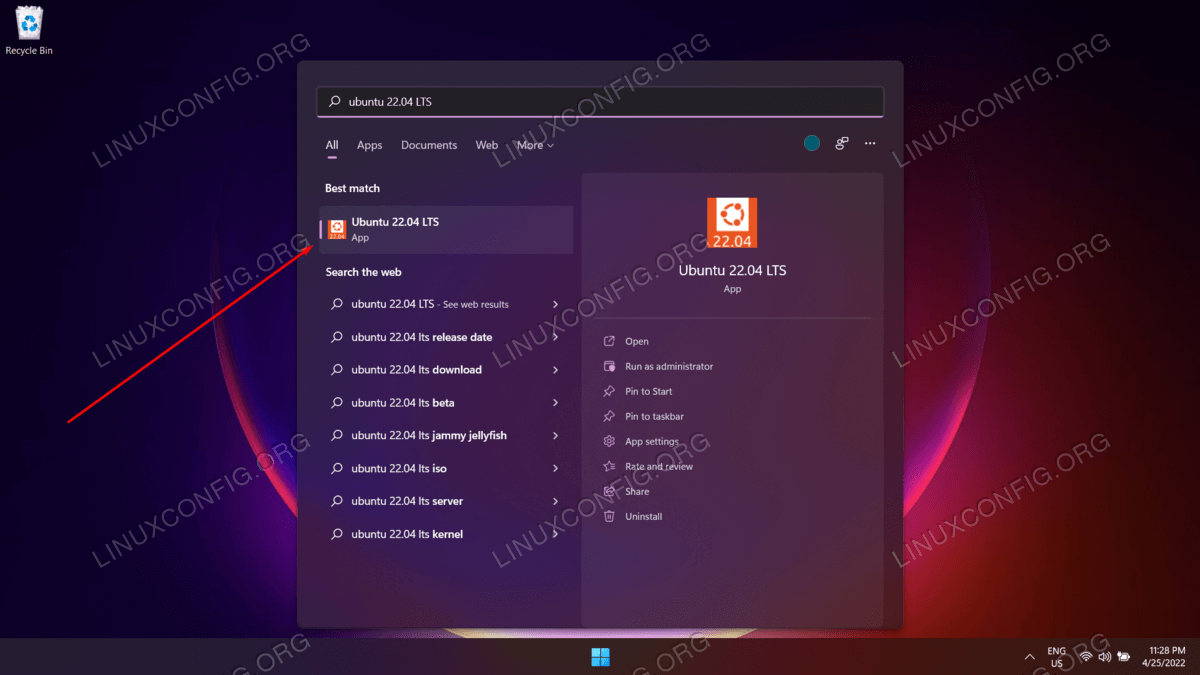Viewport: 1200px width, 675px height.
Task: Open the Recycle Bin desktop icon
Action: pyautogui.click(x=29, y=30)
